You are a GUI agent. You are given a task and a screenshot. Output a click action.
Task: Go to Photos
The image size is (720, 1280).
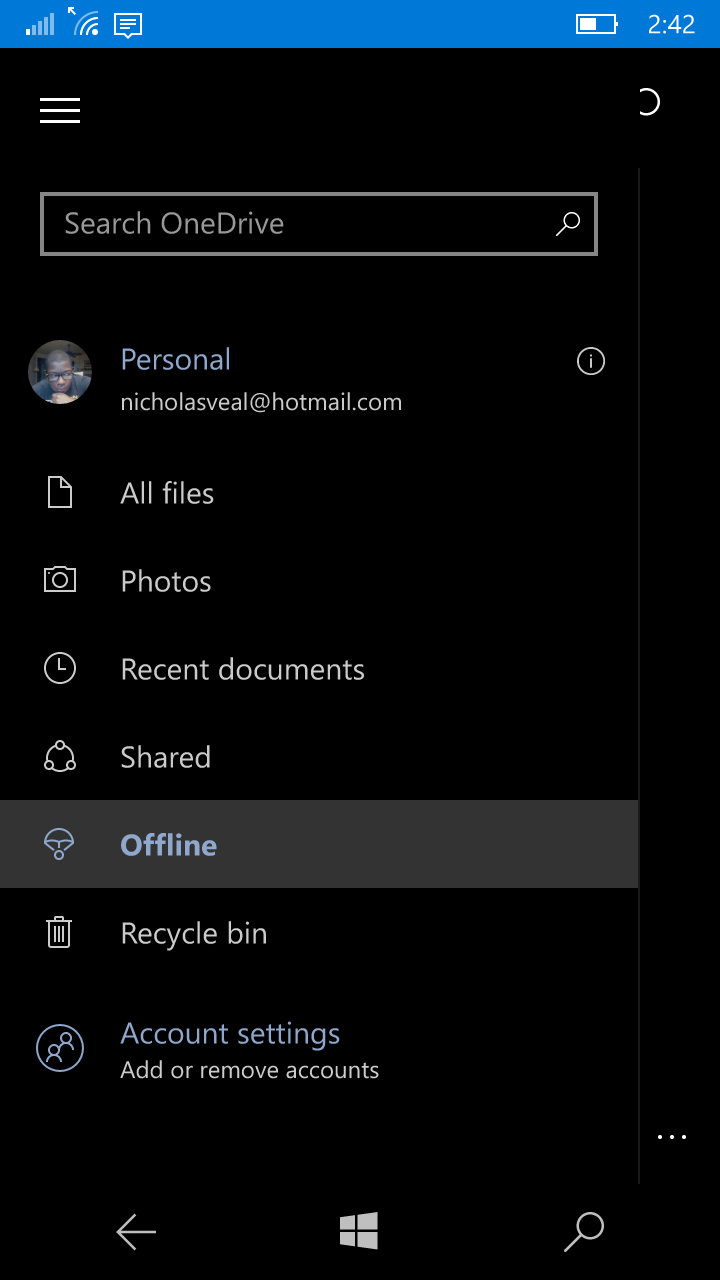pos(319,581)
